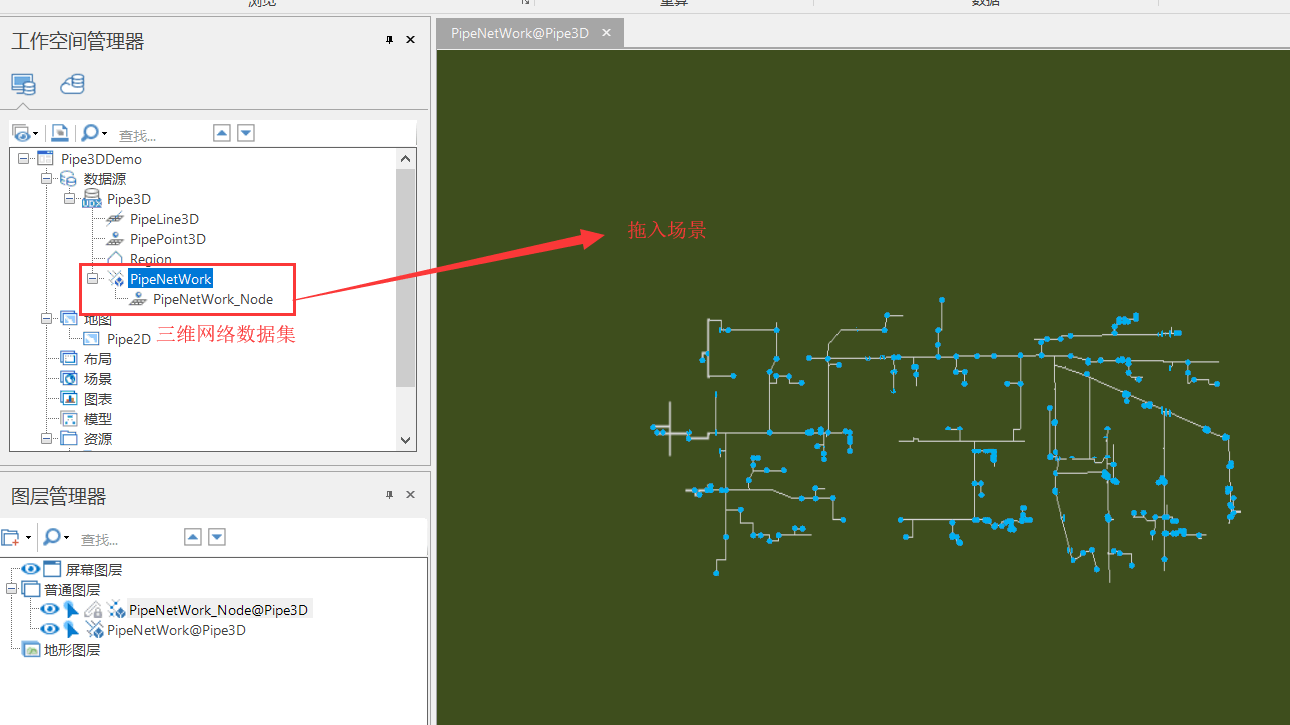
Task: Click the PipePoint3D point dataset icon
Action: 114,239
